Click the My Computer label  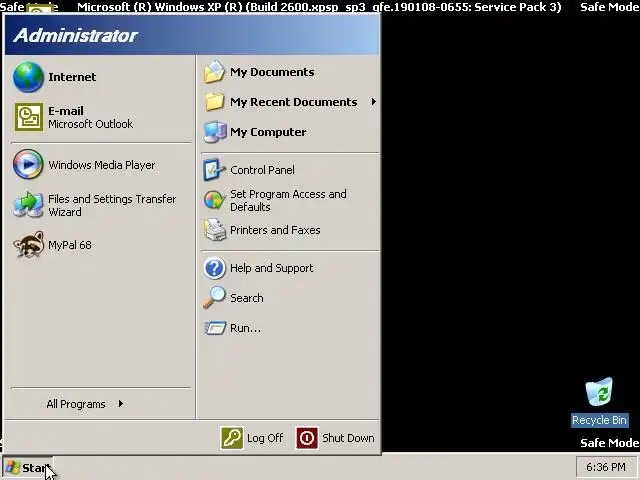(268, 132)
